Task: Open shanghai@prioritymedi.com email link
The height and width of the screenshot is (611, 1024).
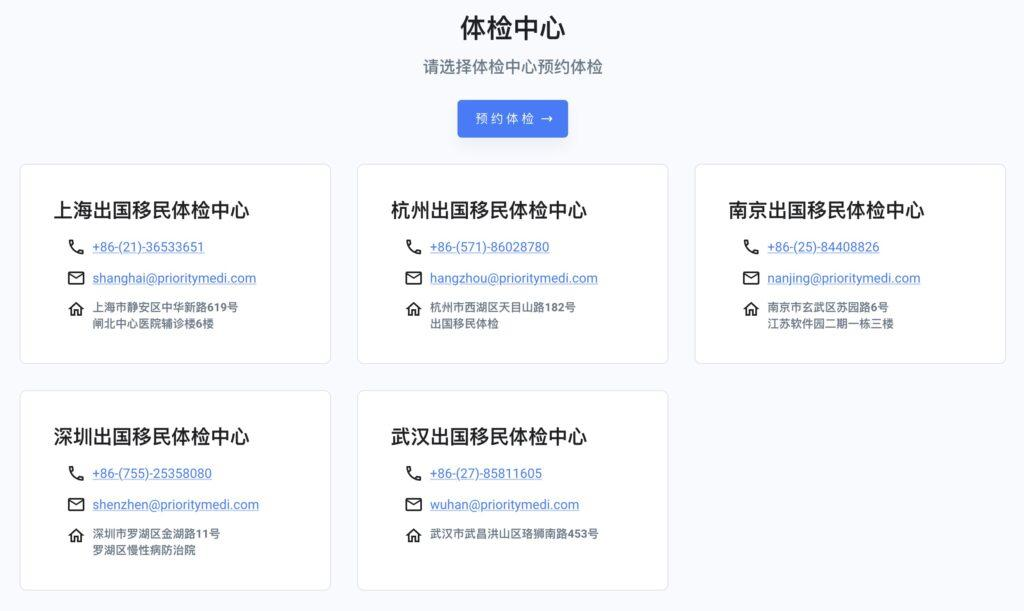Action: (x=174, y=278)
